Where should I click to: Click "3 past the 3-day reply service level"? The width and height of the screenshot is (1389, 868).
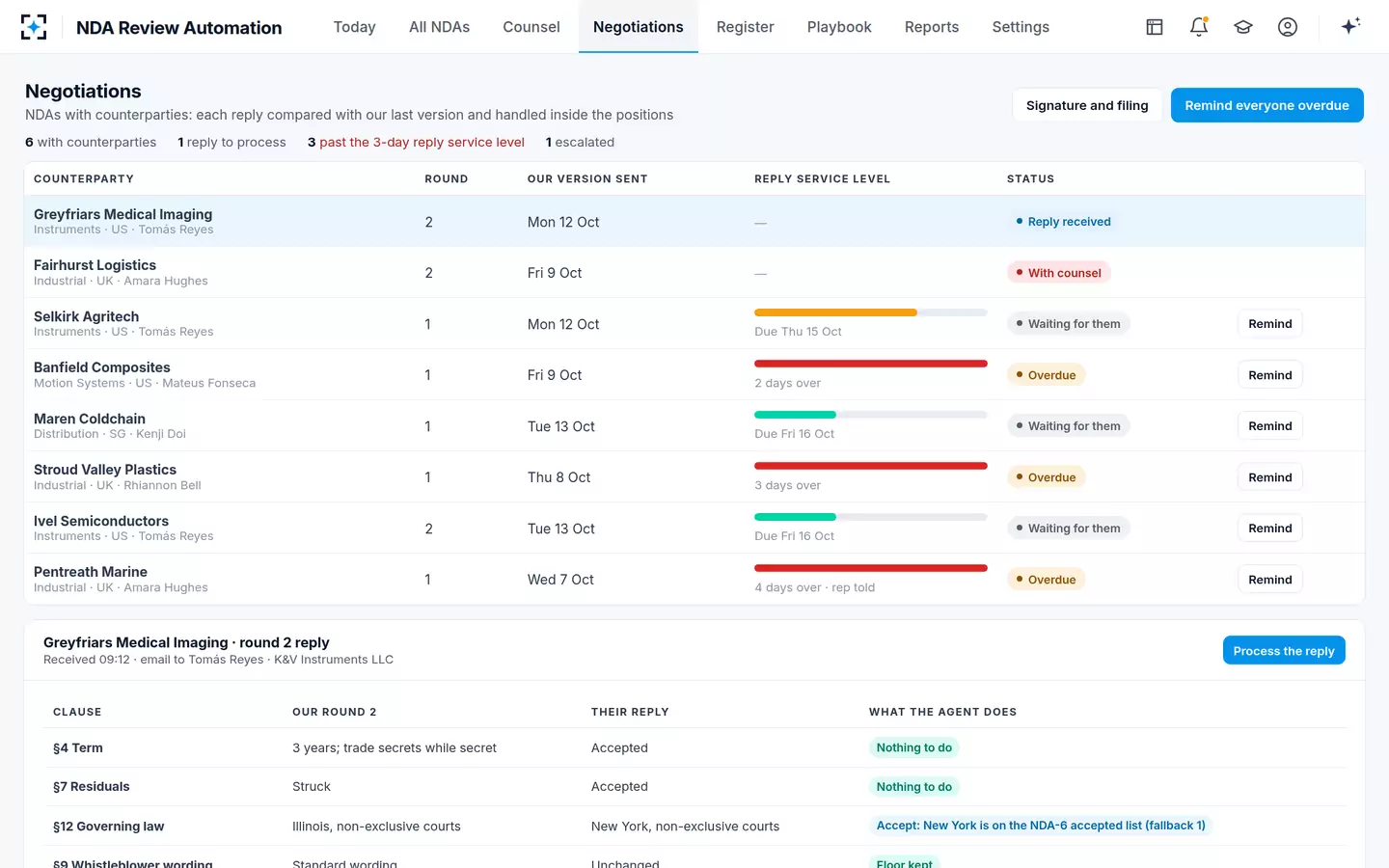416,143
